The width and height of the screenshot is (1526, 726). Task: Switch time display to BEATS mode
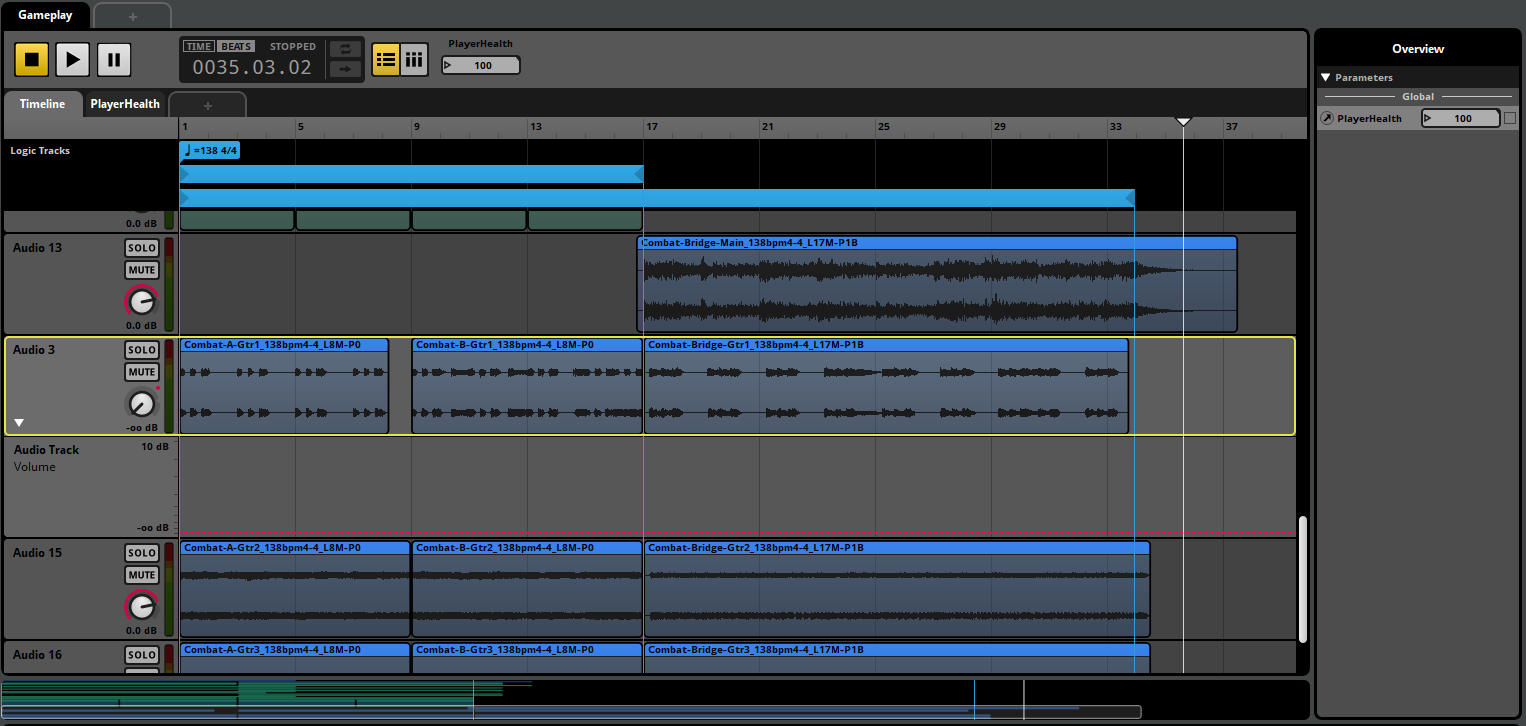coord(236,46)
